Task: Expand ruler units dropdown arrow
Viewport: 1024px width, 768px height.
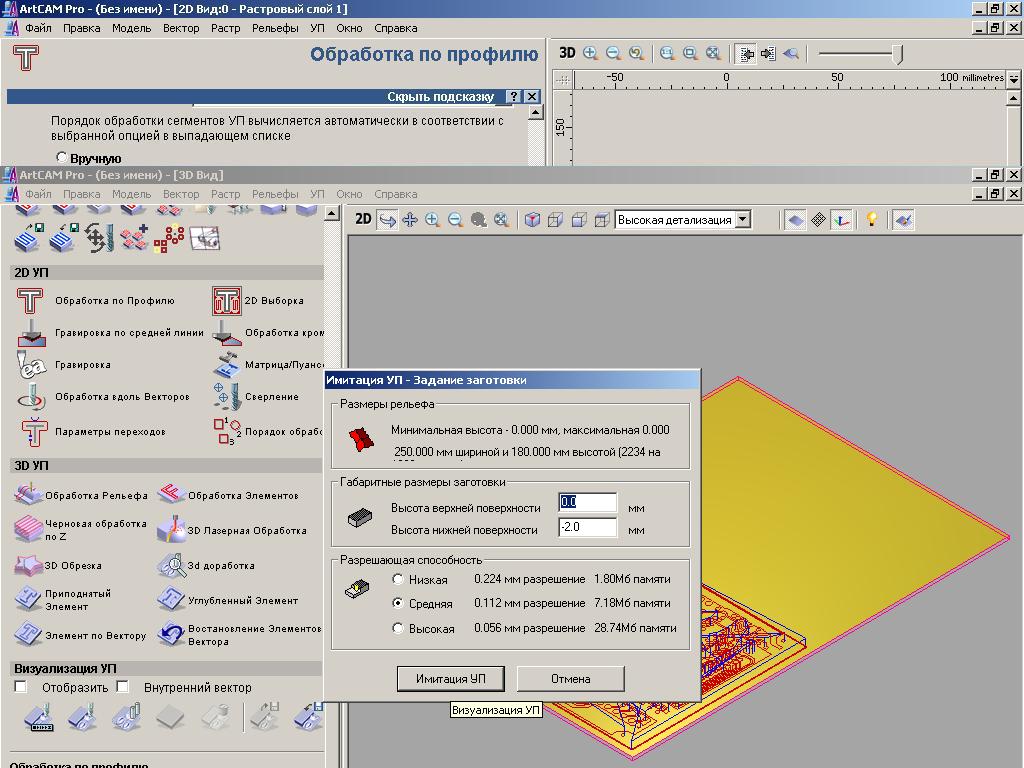Action: tap(1014, 78)
